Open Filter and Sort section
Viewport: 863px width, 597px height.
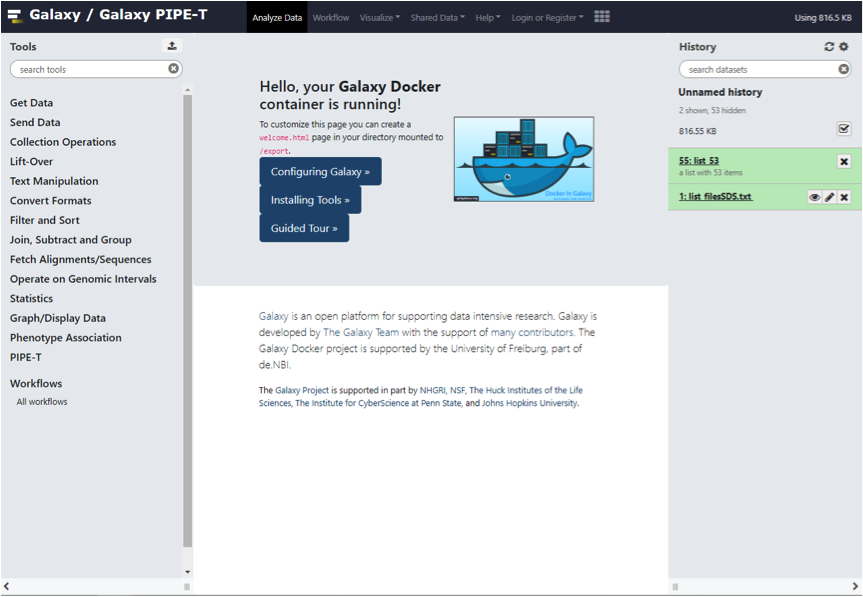point(45,220)
